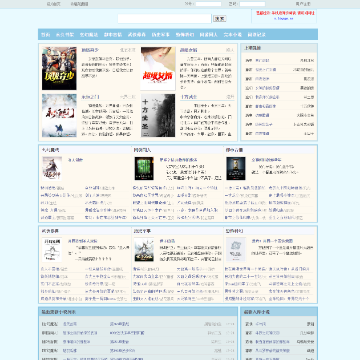Open the cover thumbnail in 历史军事 section

point(144,250)
